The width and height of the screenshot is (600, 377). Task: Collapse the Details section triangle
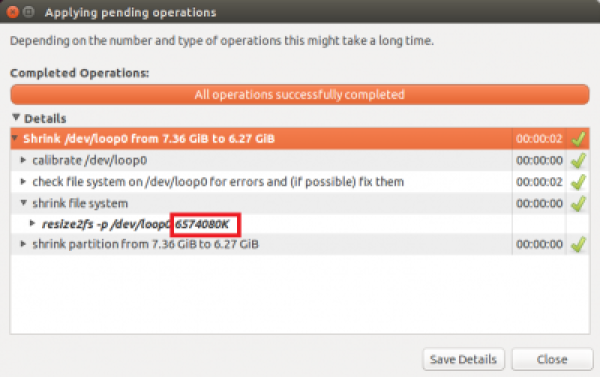click(16, 118)
